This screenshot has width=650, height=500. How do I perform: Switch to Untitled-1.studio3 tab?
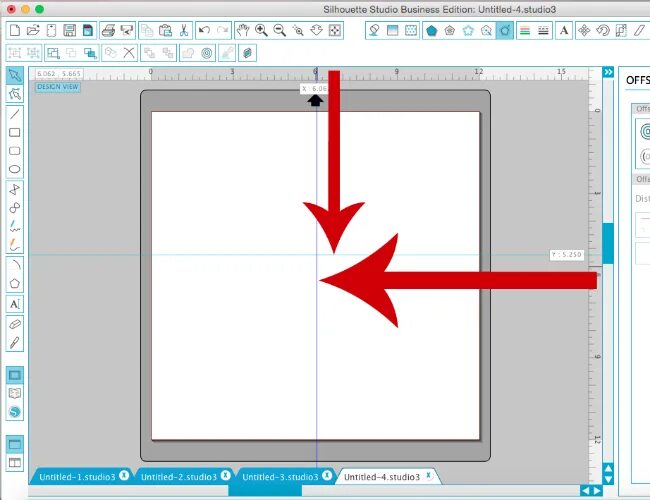[77, 477]
